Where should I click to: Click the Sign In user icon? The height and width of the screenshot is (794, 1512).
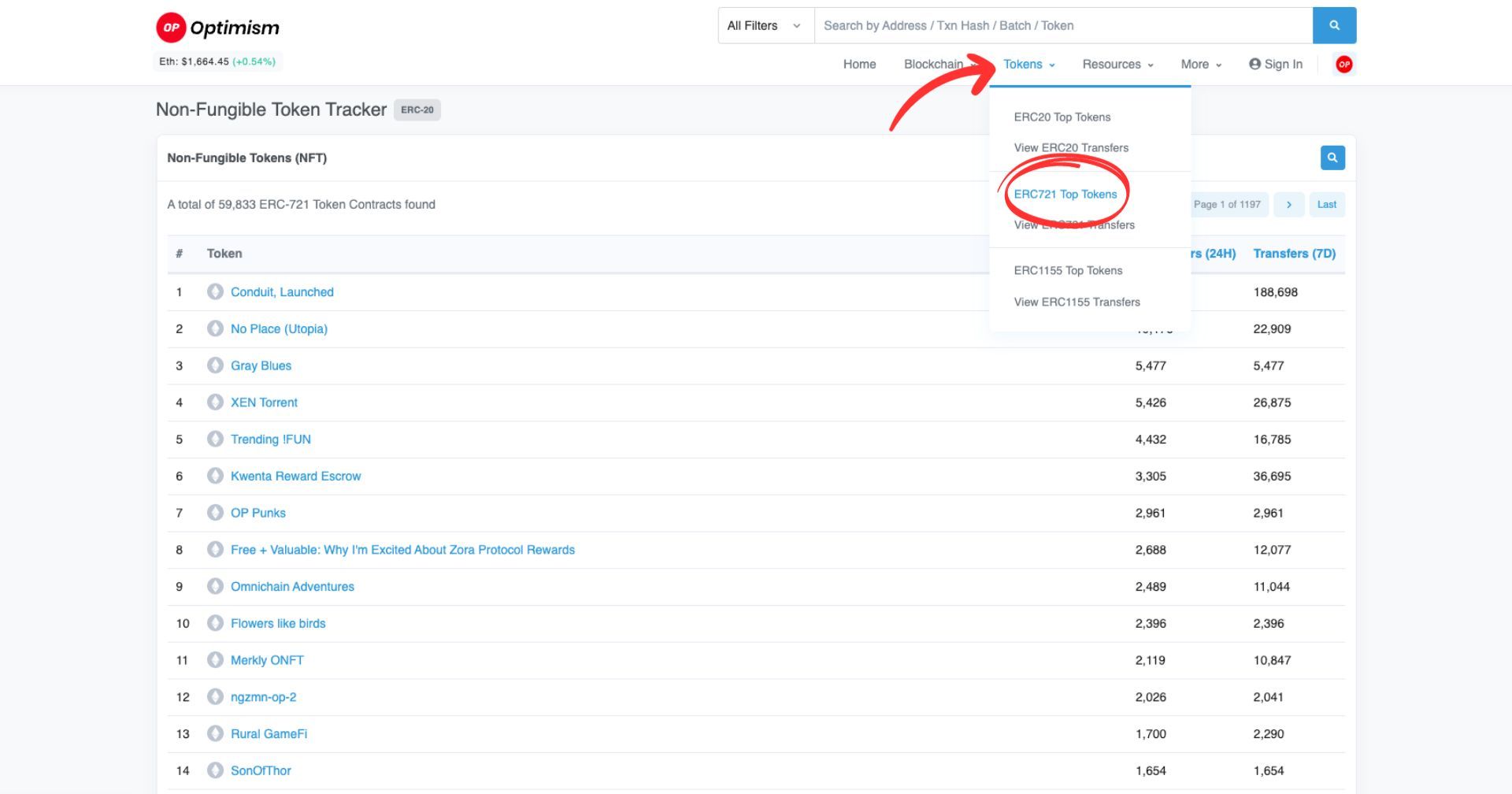(1254, 64)
